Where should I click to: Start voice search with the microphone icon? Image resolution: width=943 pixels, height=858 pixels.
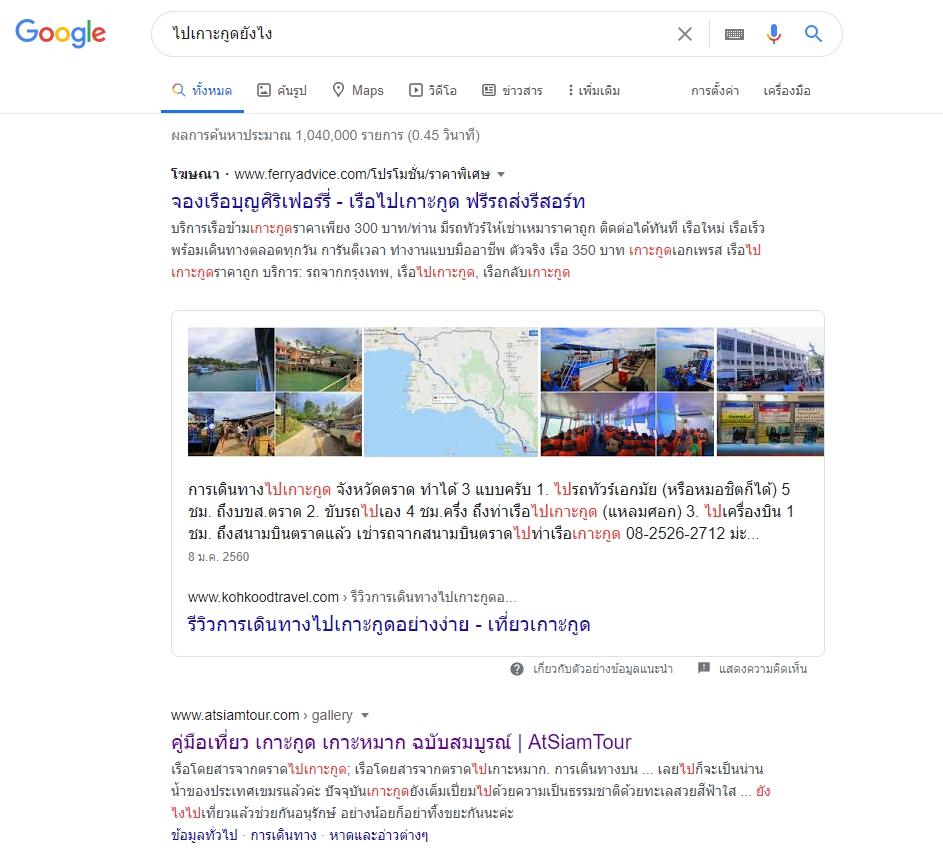(x=774, y=34)
